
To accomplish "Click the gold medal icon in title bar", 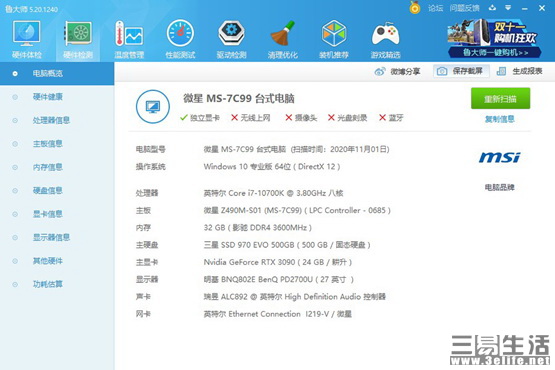I will (x=415, y=7).
